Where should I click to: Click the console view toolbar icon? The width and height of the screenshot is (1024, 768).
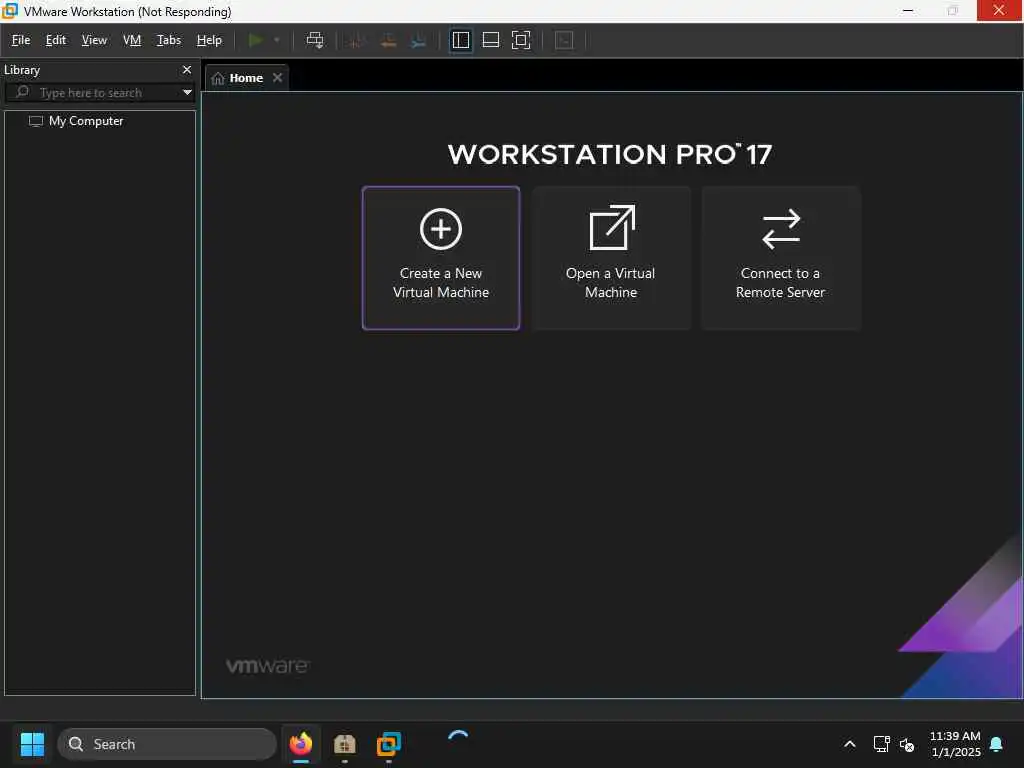coord(564,40)
